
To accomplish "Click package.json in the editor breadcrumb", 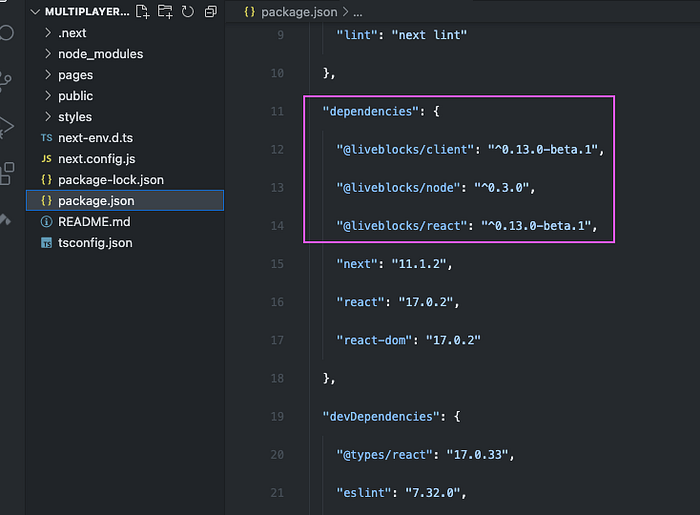I will [x=296, y=12].
